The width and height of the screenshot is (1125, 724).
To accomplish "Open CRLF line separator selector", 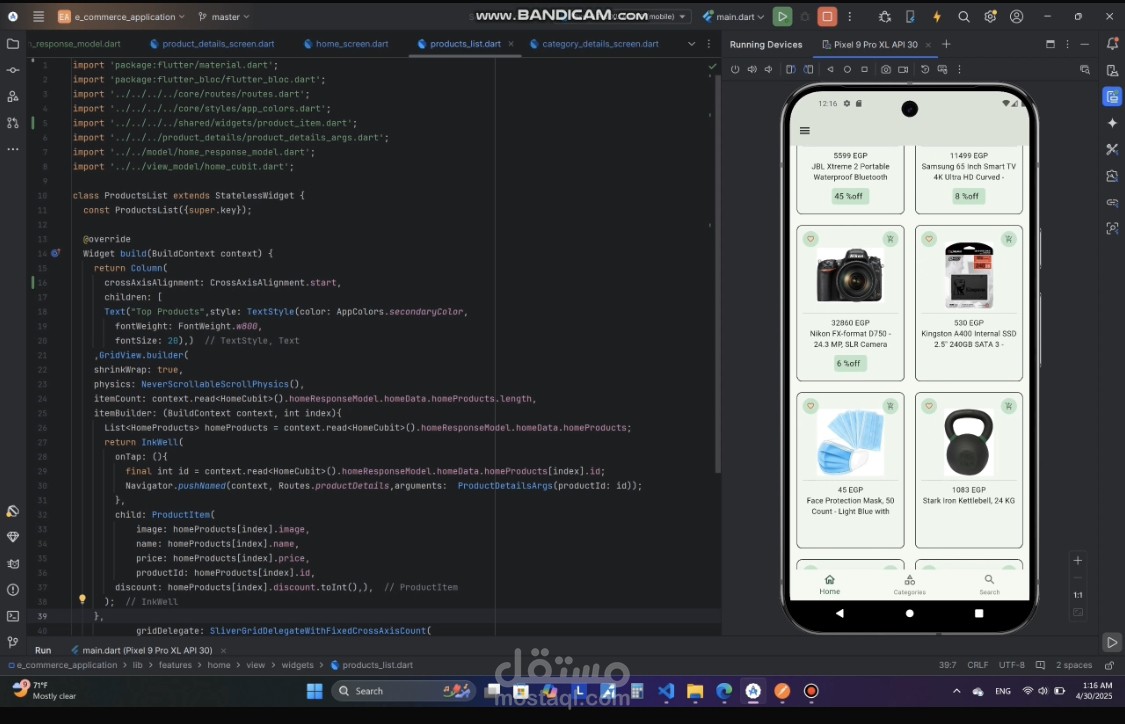I will click(x=977, y=665).
